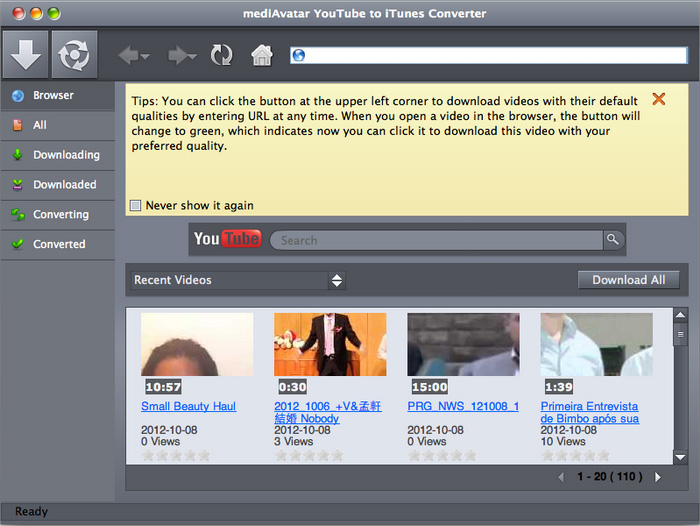Click the convert button in toolbar
This screenshot has width=700, height=526.
(74, 54)
